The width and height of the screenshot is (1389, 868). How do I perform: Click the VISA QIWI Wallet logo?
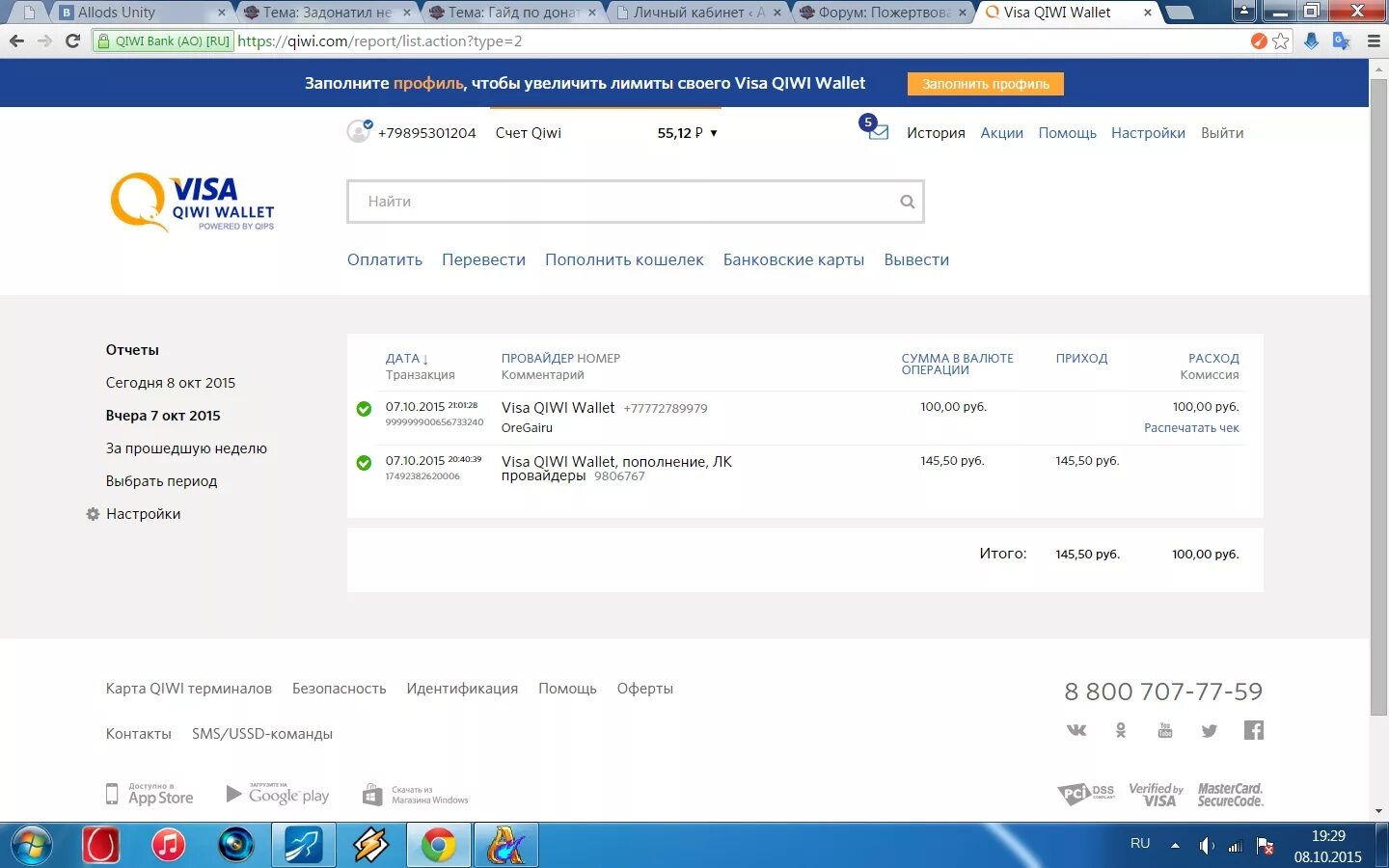point(191,203)
